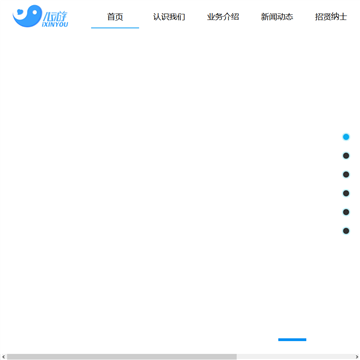Click the horizontal scrollbar thumb

click(x=122, y=357)
